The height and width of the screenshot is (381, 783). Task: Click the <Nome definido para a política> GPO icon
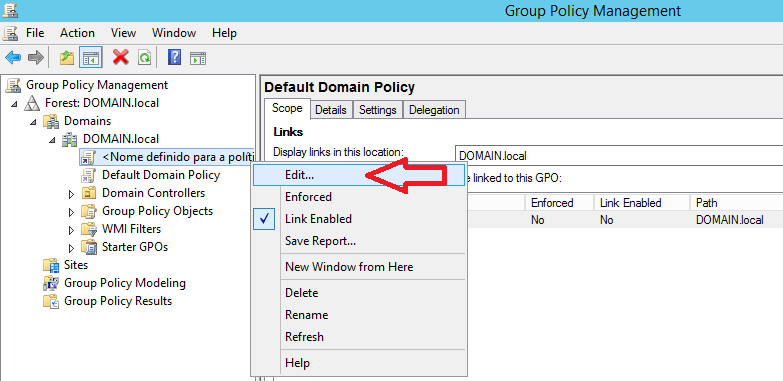tap(88, 157)
